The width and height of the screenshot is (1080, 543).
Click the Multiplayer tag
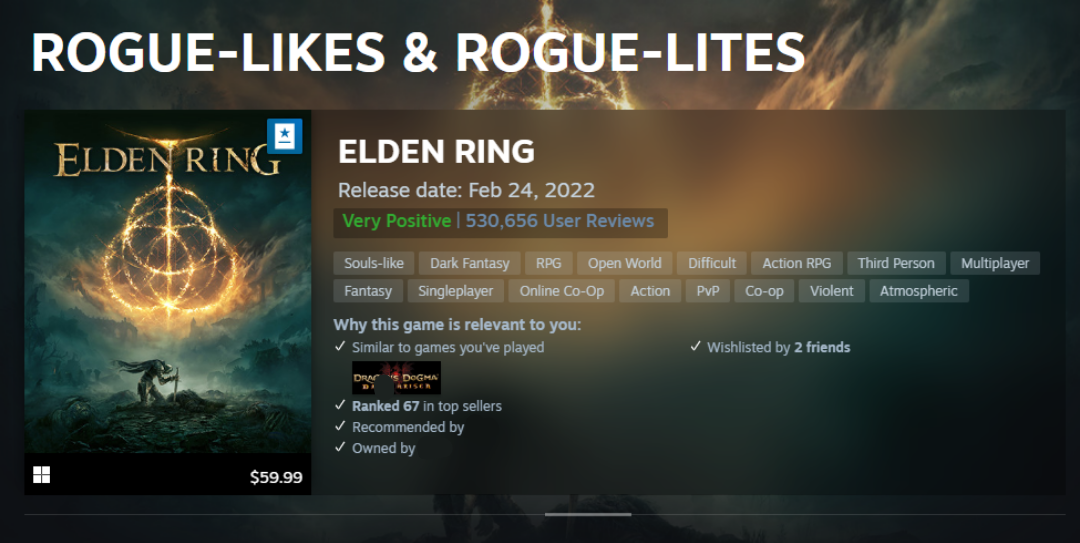995,263
